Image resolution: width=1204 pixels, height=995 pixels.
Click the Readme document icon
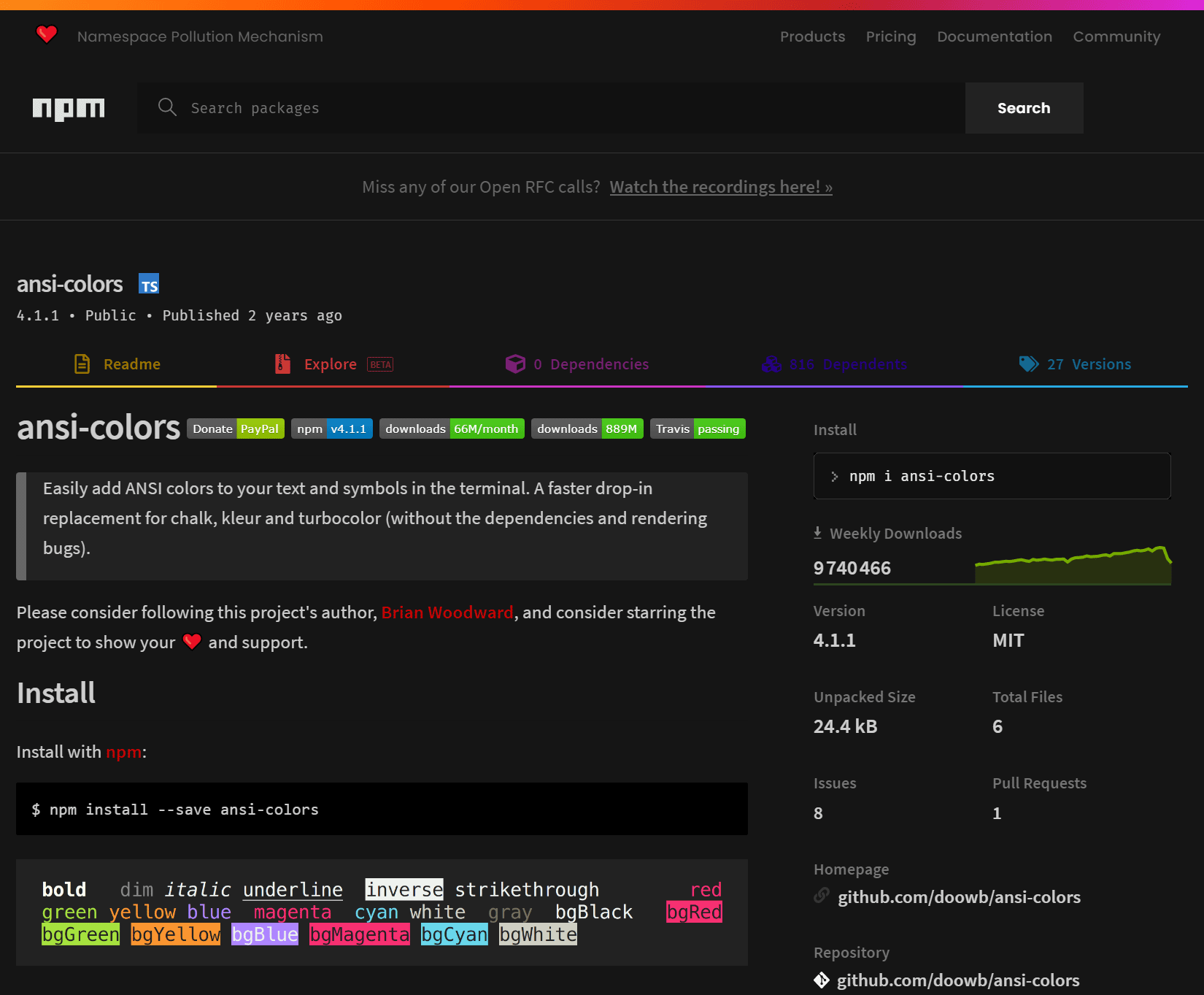(x=82, y=364)
